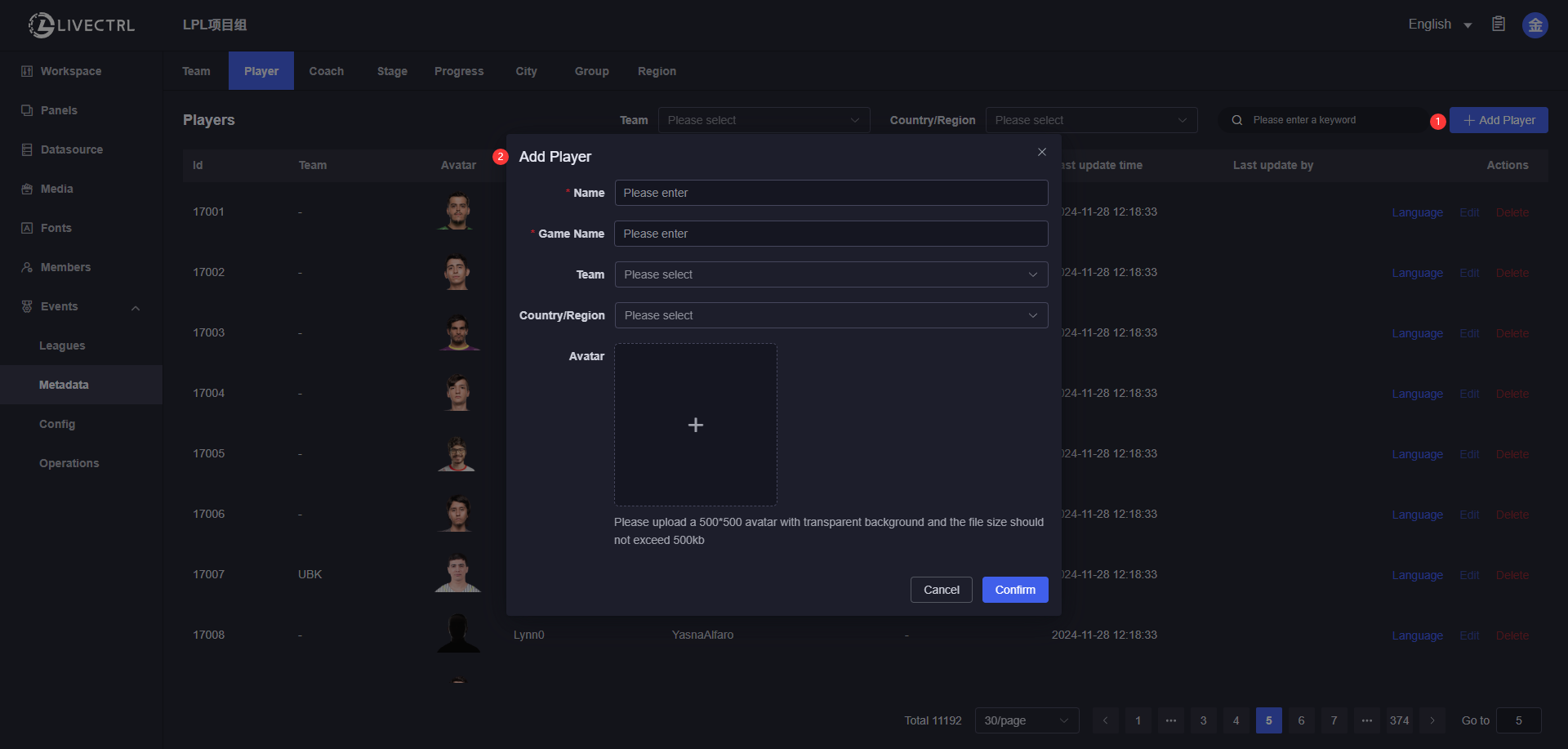
Task: Click the Workspace sidebar icon
Action: click(27, 71)
